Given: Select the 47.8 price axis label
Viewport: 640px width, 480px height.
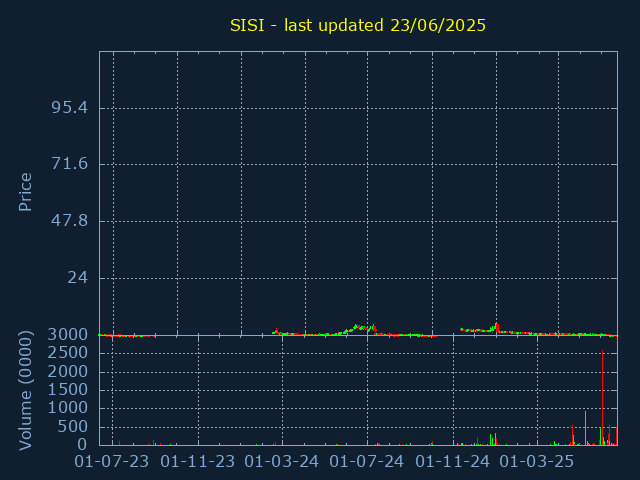Looking at the screenshot, I should 69,221.
